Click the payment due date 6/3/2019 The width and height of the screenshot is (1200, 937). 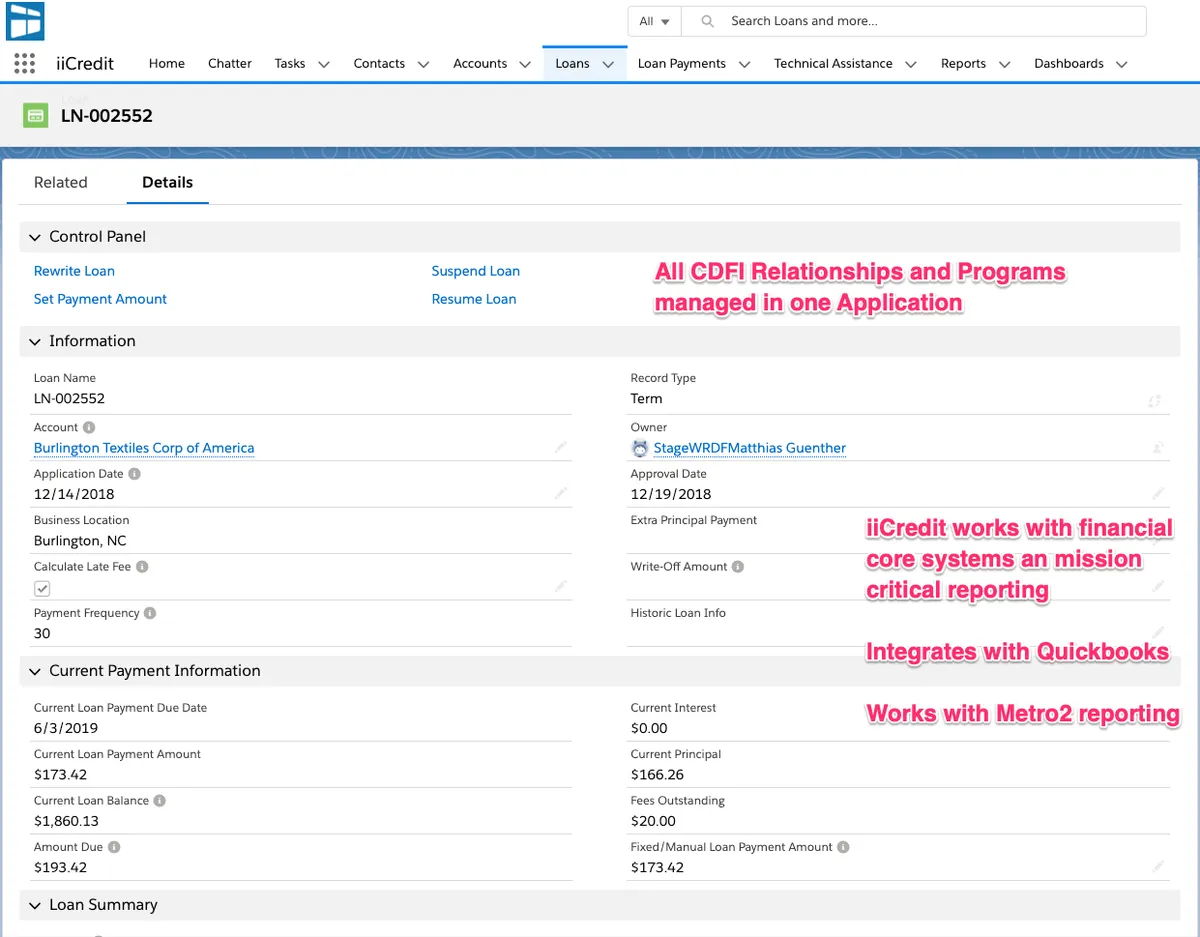pyautogui.click(x=66, y=728)
